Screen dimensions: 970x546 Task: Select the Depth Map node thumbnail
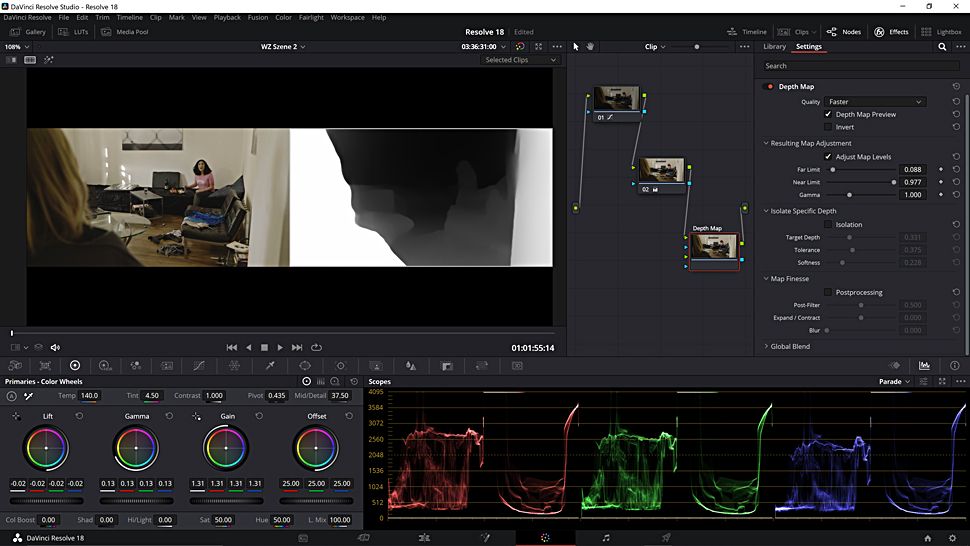713,247
